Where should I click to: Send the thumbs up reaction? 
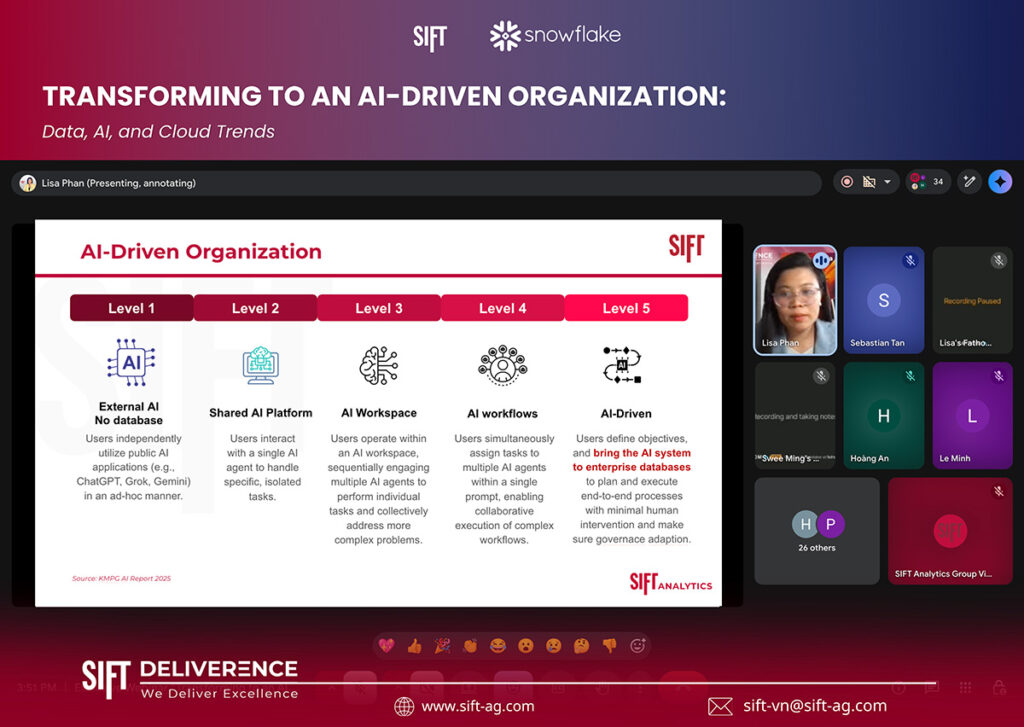414,646
